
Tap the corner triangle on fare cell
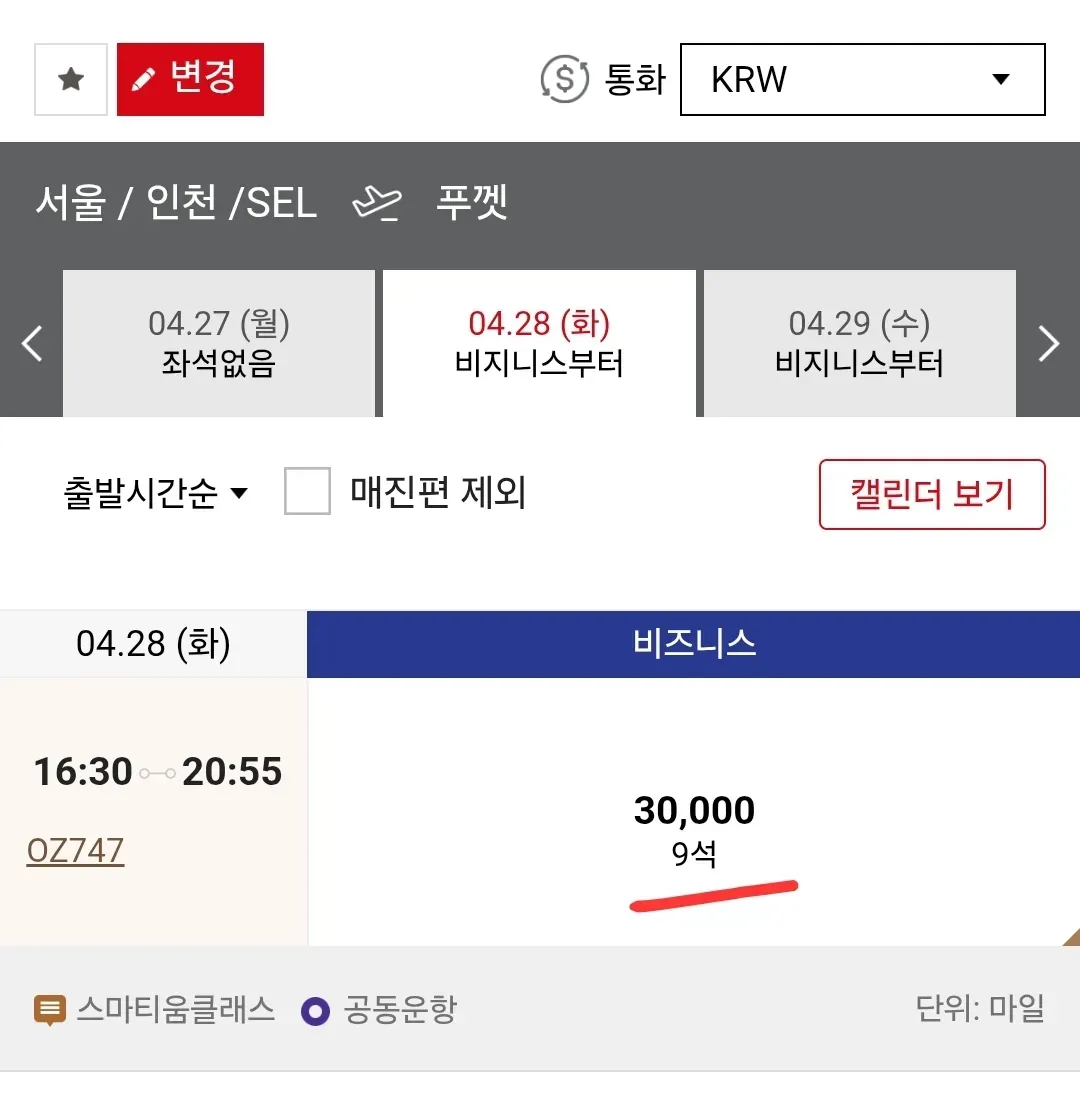[1070, 937]
